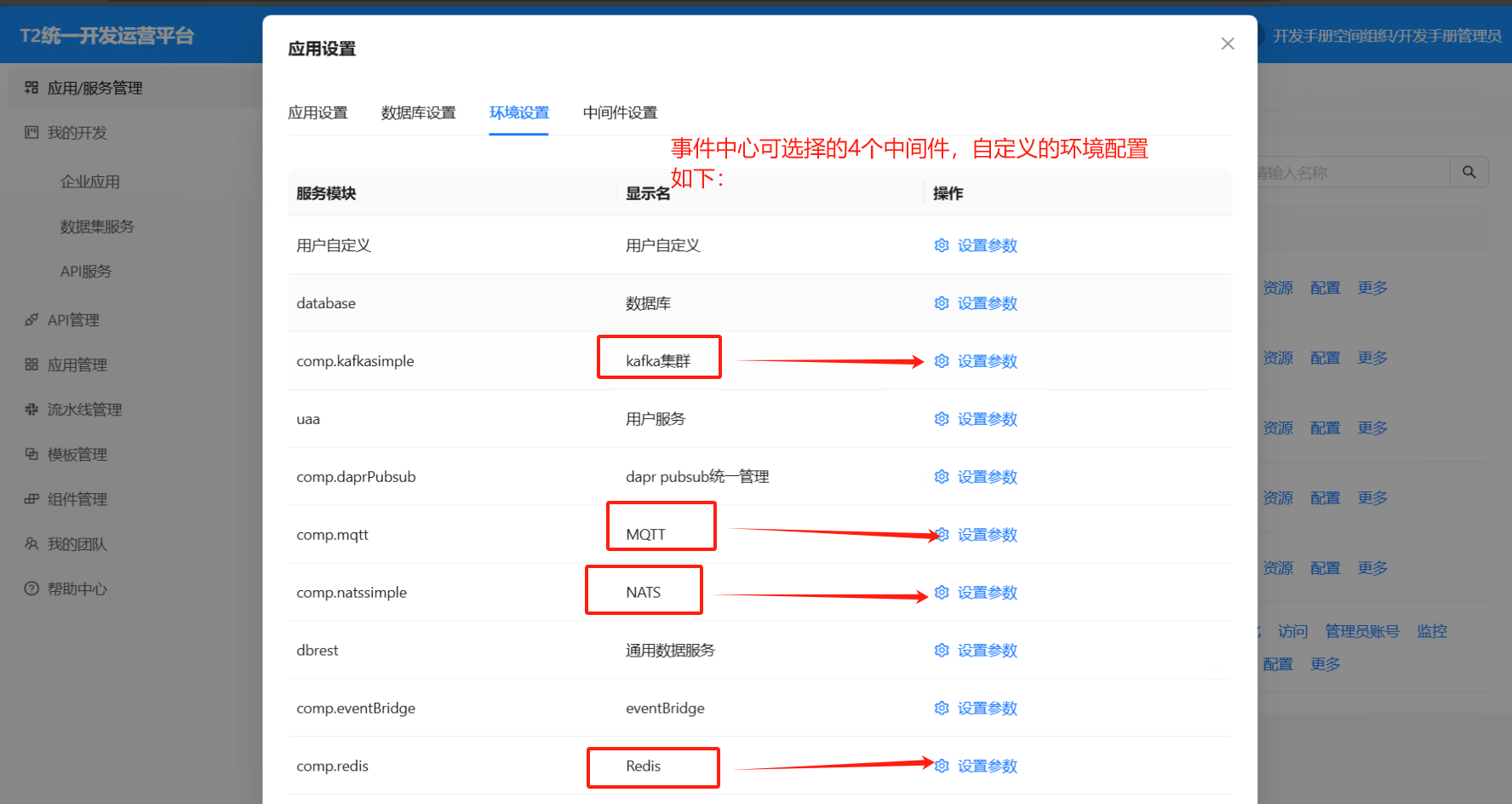
Task: Click the 应用/服务管理 sidebar icon
Action: coord(31,88)
